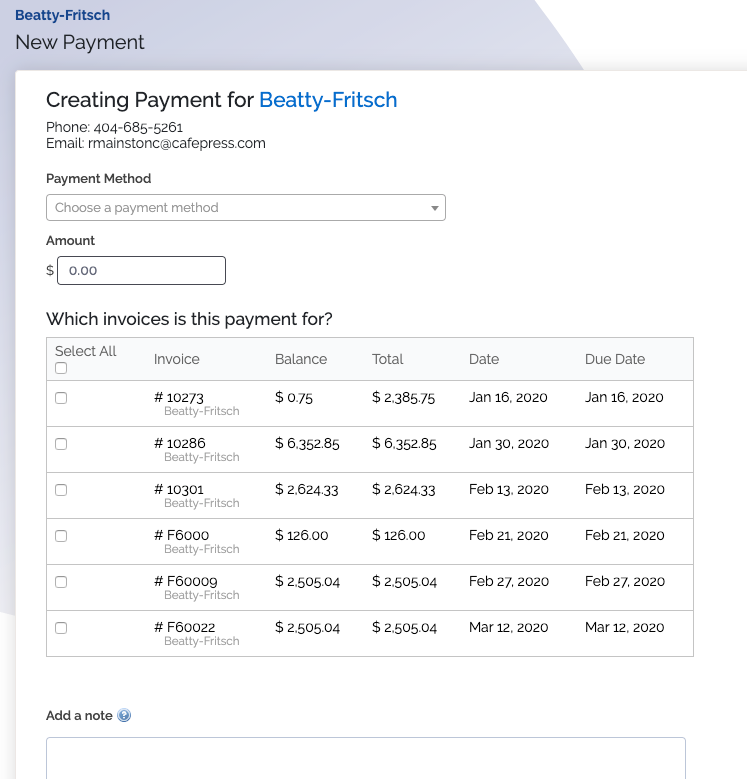Click due date Mar 12, 2020

pos(624,627)
